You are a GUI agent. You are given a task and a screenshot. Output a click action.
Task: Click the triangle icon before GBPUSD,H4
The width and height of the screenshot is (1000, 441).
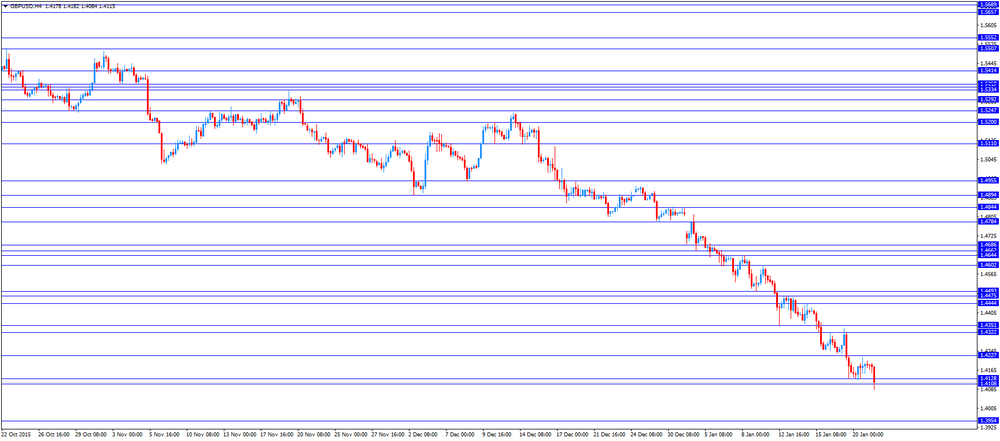coord(5,5)
